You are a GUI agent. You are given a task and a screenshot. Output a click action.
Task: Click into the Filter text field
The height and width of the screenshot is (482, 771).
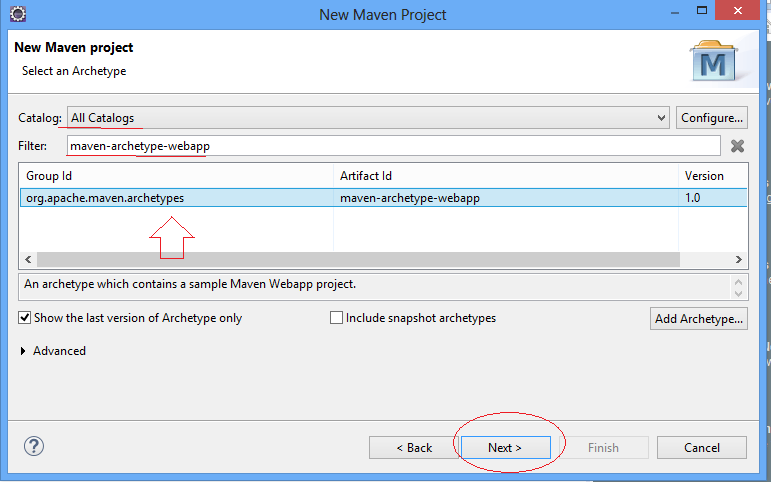coord(393,146)
